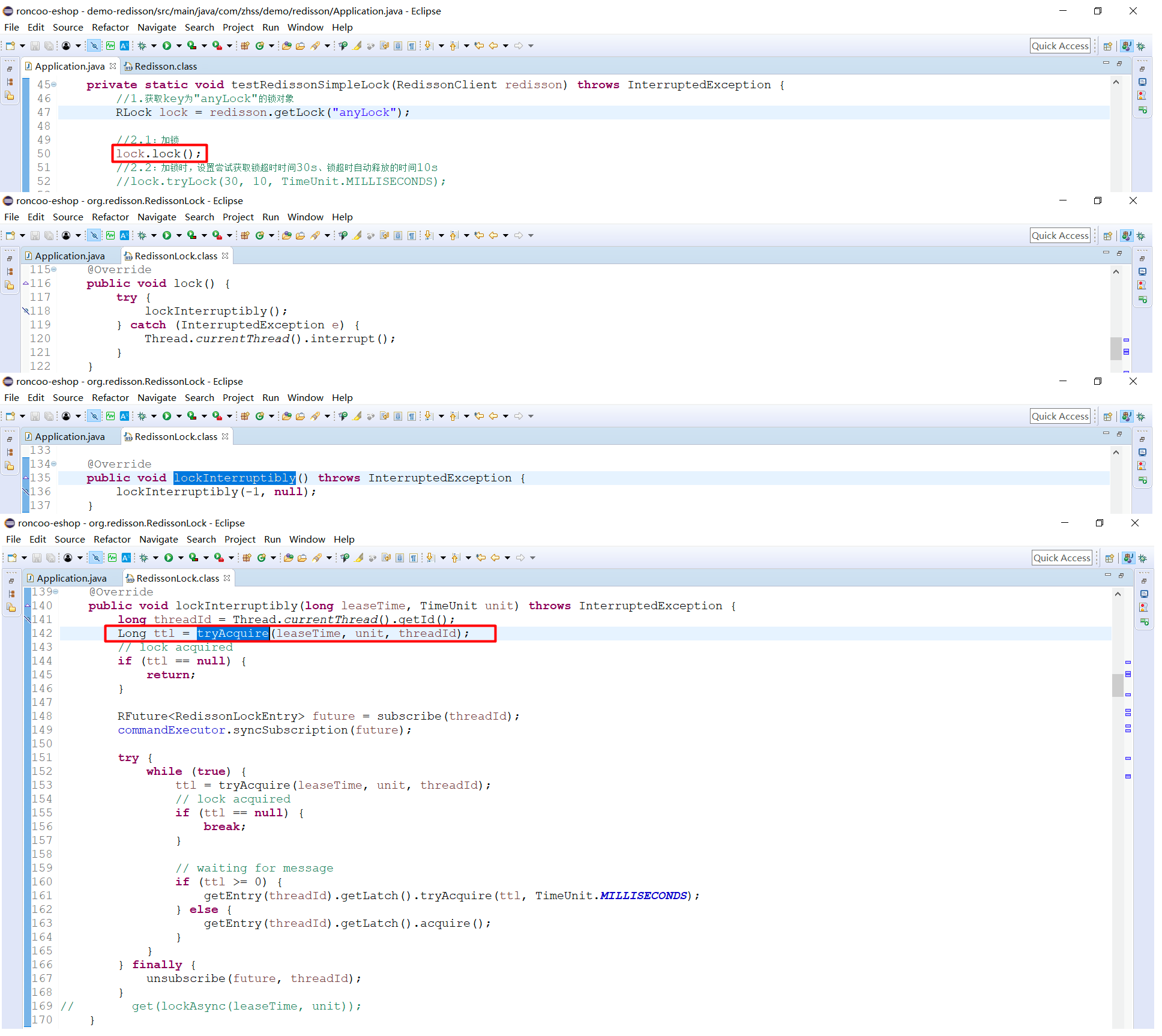Collapse the fold marker at line 115
This screenshot has height=1036, width=1162.
54,270
